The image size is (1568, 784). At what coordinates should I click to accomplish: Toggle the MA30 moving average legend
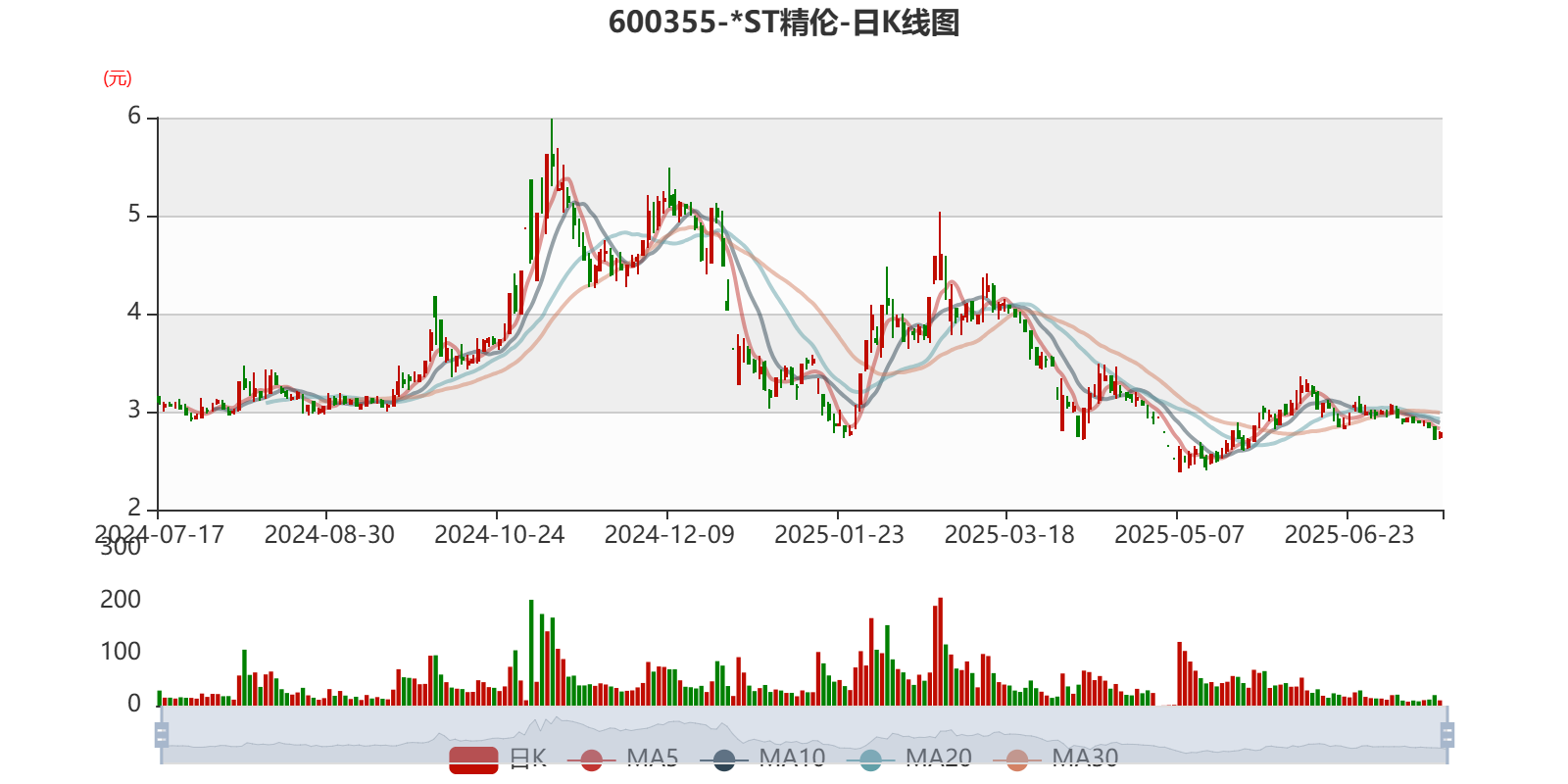pyautogui.click(x=1055, y=759)
